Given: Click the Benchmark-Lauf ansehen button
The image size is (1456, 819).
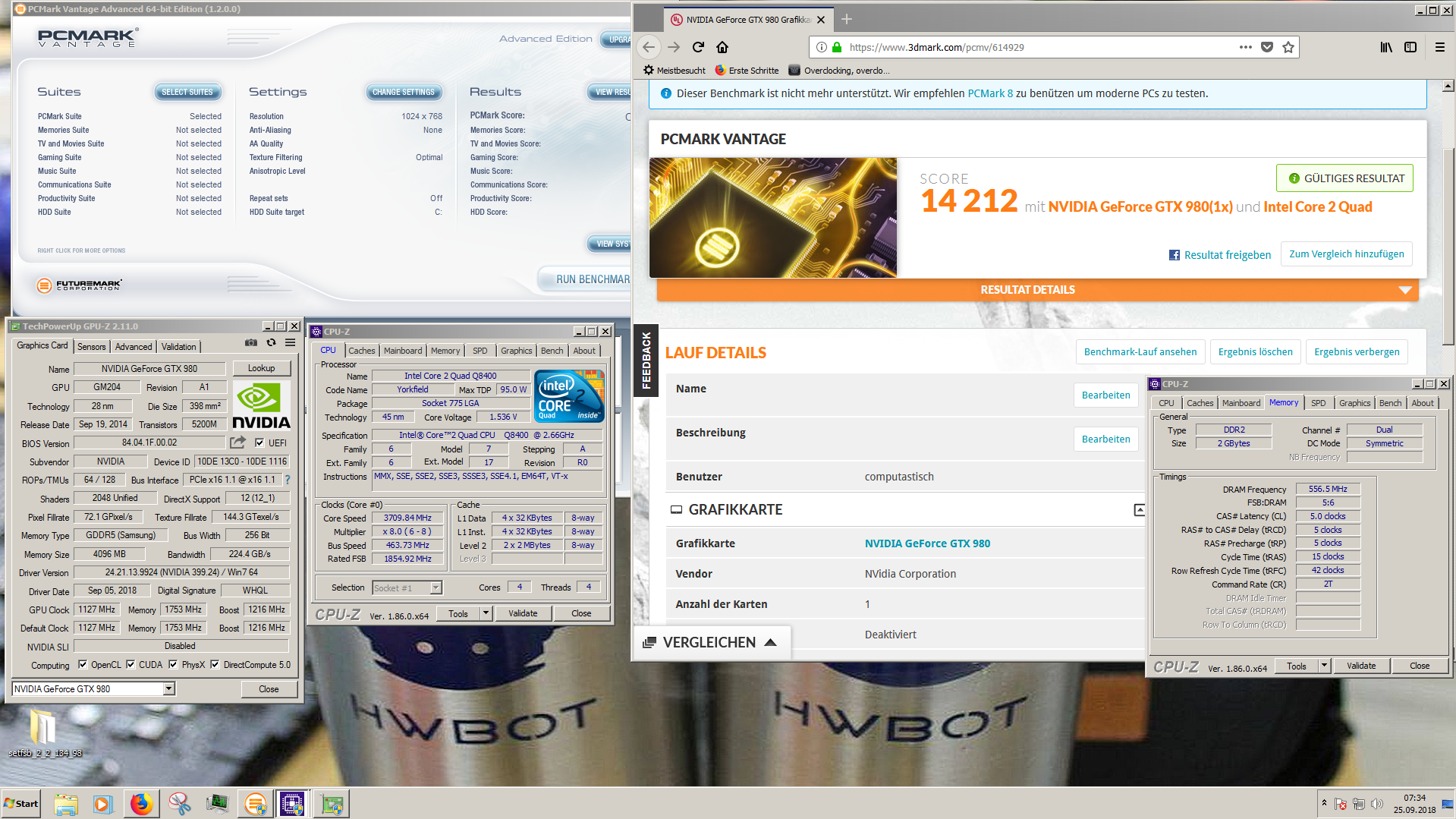Looking at the screenshot, I should (x=1140, y=352).
